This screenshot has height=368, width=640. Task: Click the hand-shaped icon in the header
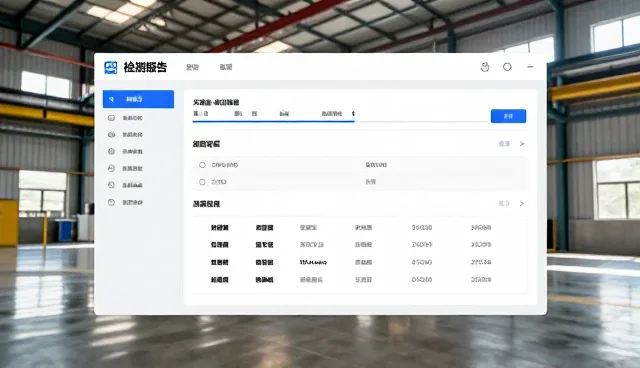(x=485, y=67)
